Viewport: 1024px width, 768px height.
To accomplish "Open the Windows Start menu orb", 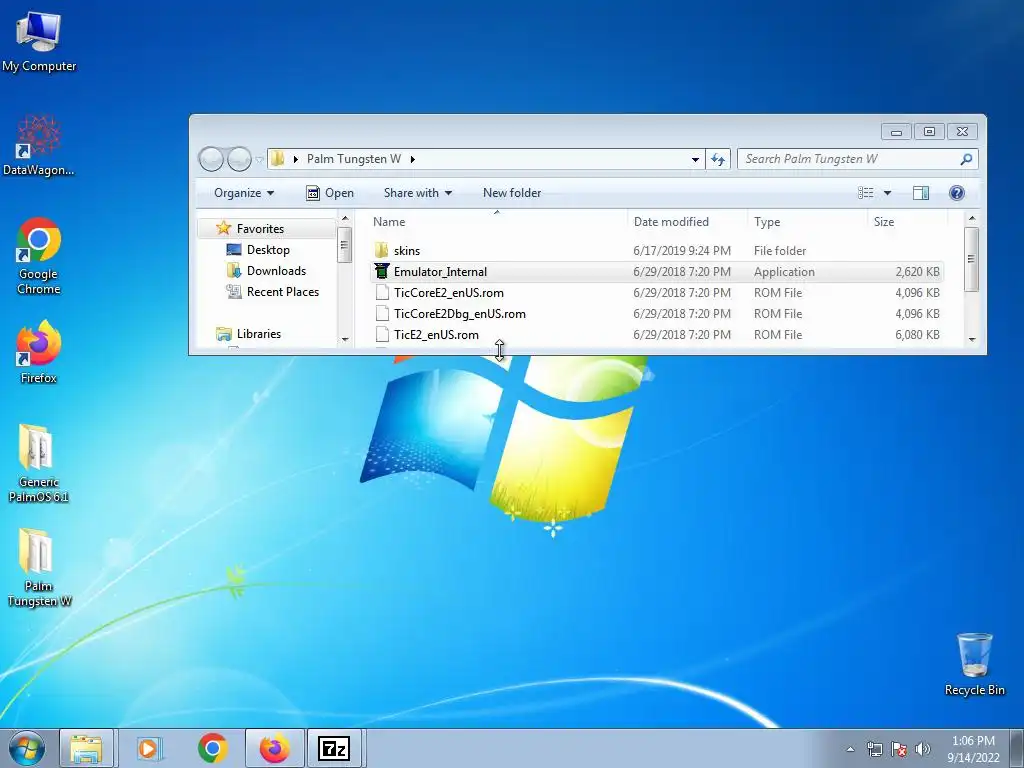I will (x=27, y=748).
